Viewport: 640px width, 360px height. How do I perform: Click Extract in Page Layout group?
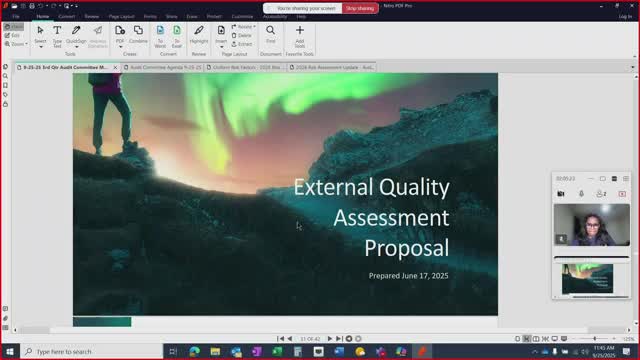pos(242,44)
